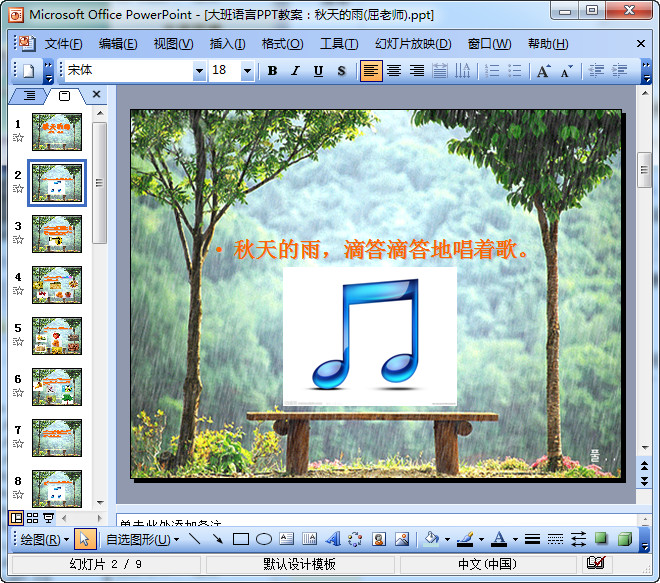Viewport: 660px width, 583px height.
Task: Center align text
Action: pyautogui.click(x=394, y=71)
